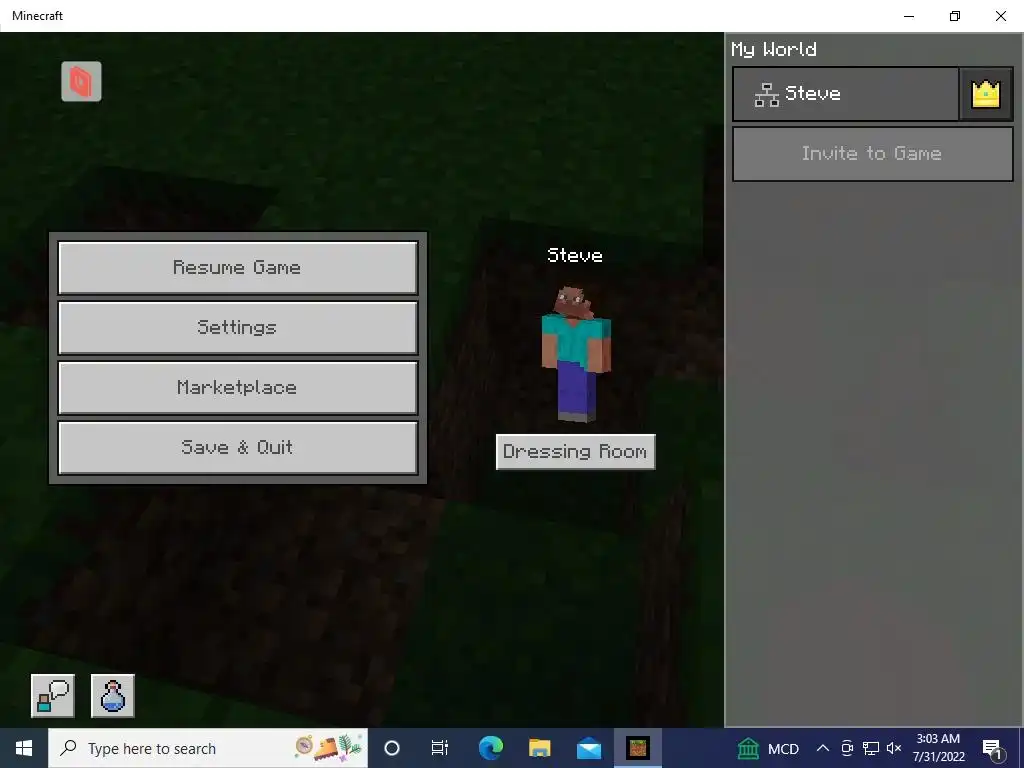
Task: Open the Windows Start menu
Action: pyautogui.click(x=24, y=748)
